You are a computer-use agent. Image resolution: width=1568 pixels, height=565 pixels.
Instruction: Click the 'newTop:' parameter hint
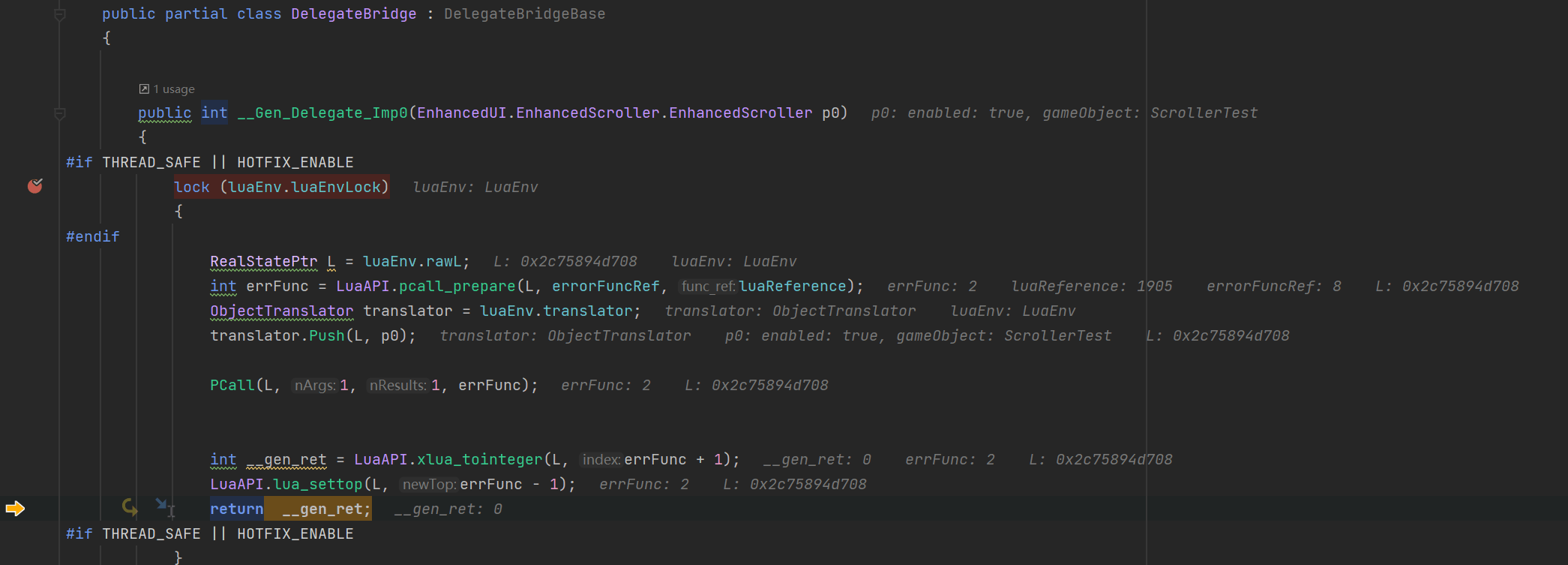tap(430, 484)
